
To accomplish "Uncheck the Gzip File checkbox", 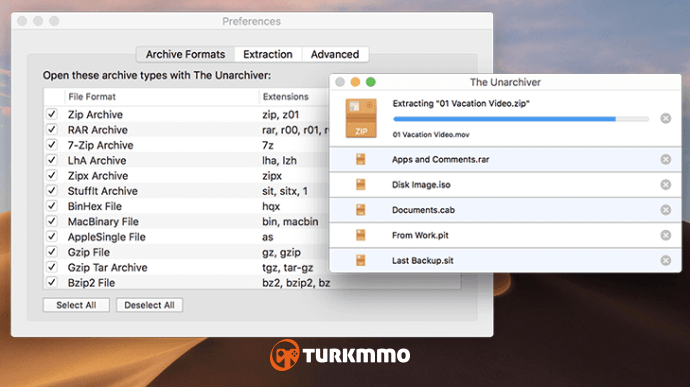I will click(x=52, y=251).
